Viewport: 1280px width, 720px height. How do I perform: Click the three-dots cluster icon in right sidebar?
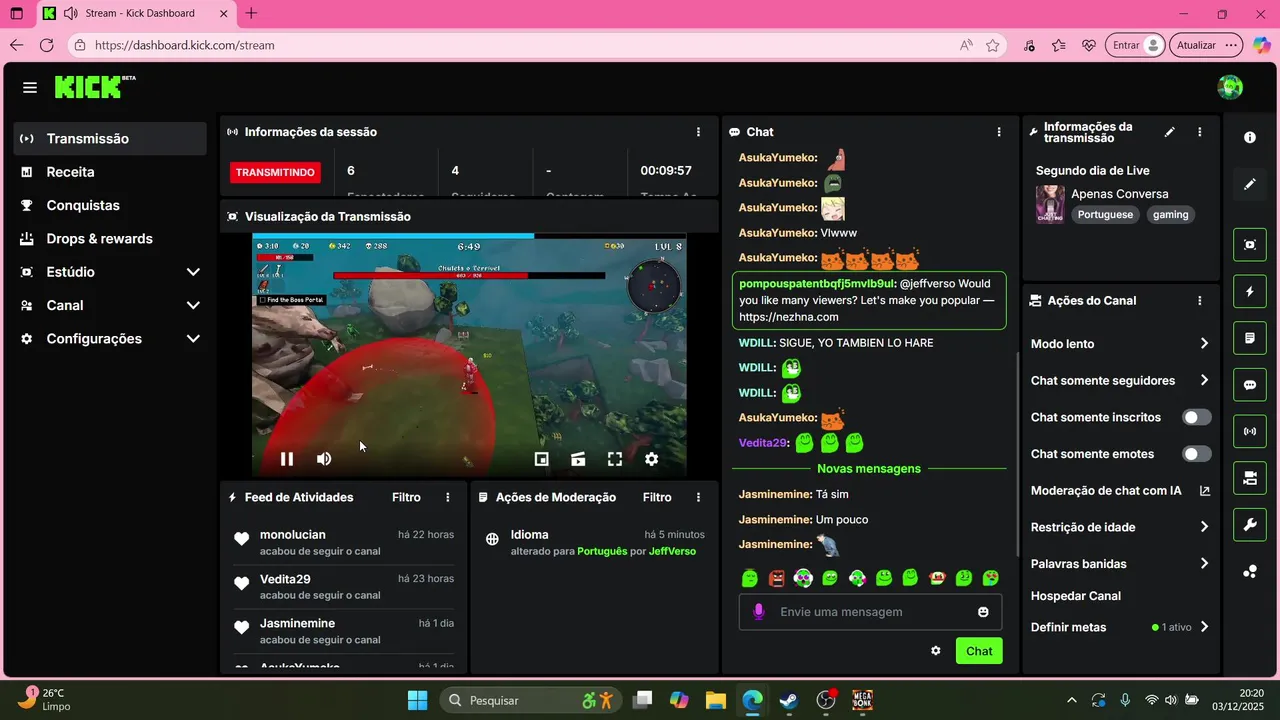click(1250, 572)
